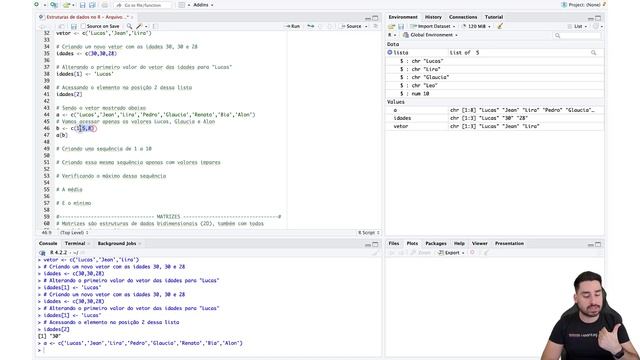Click the New File plus icon

click(x=37, y=4)
